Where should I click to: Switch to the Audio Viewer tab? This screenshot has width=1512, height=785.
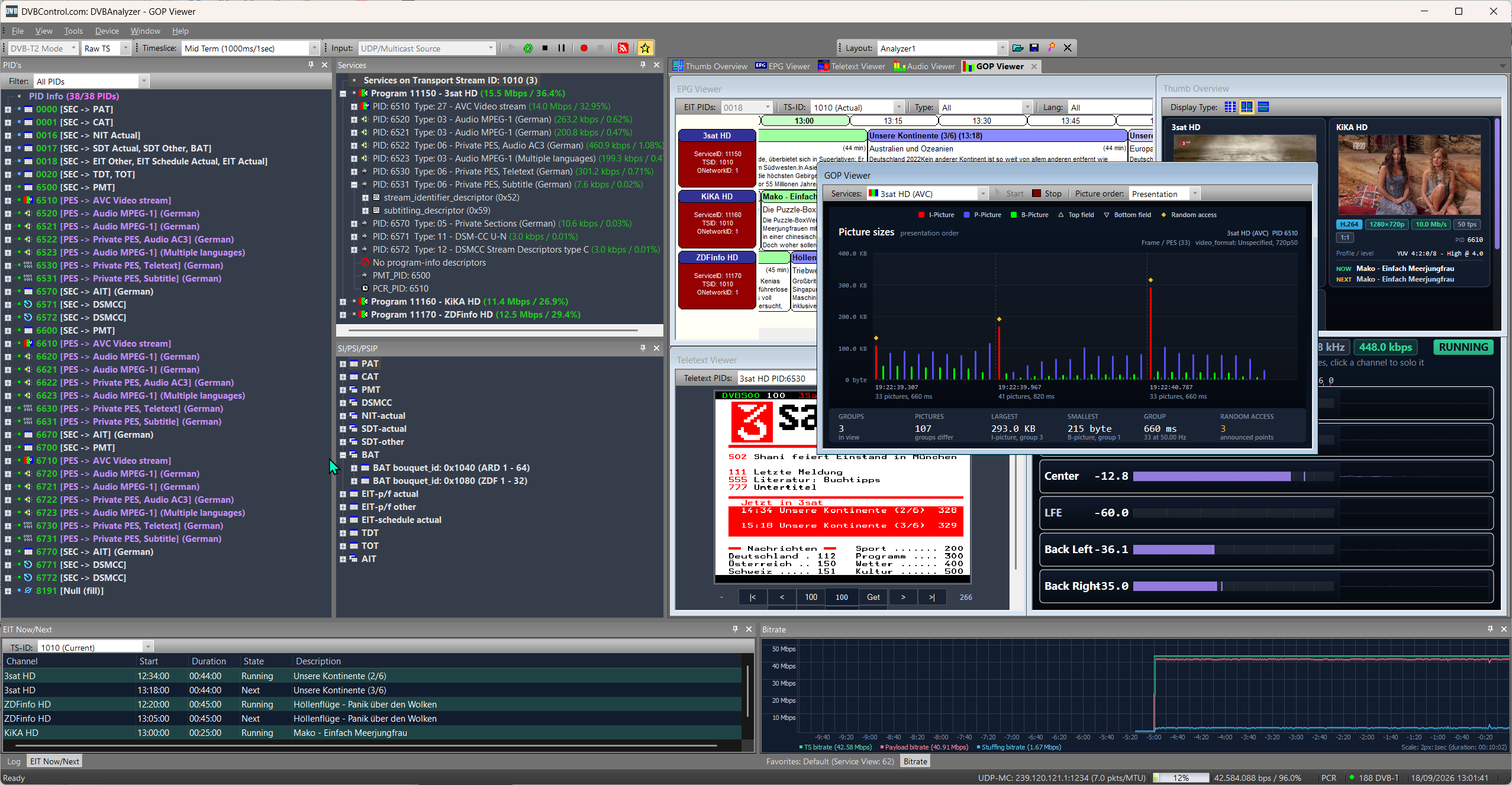click(924, 66)
